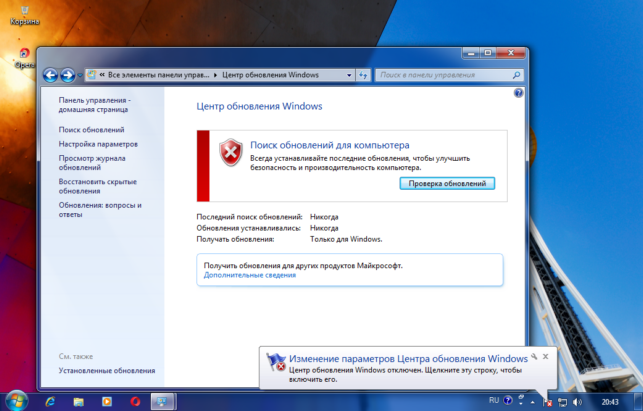Viewport: 643px width, 411px height.
Task: Open notification options via wrench icon
Action: pos(534,356)
